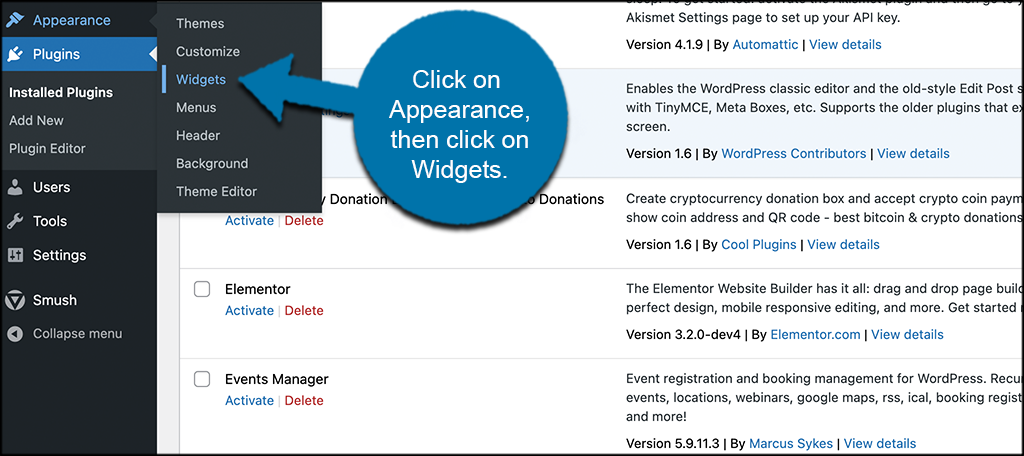The height and width of the screenshot is (456, 1024).
Task: Select Theme Editor in Appearance flyout
Action: (x=216, y=192)
